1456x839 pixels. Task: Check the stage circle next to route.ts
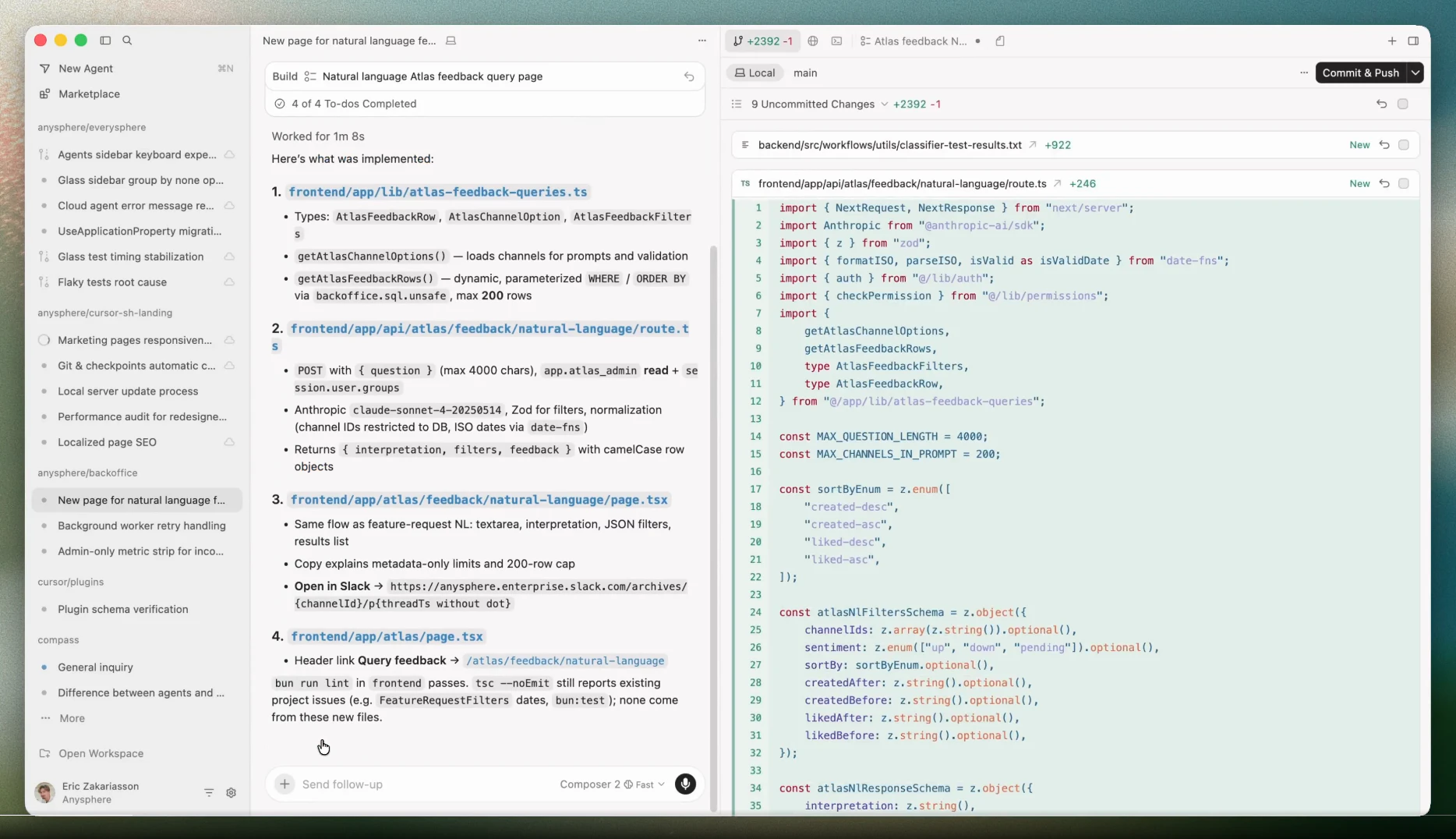click(x=1405, y=183)
